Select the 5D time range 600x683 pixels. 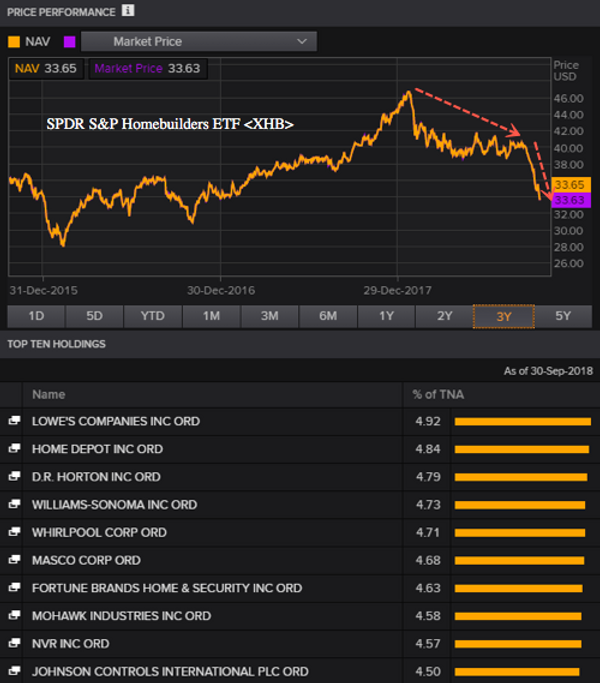95,316
